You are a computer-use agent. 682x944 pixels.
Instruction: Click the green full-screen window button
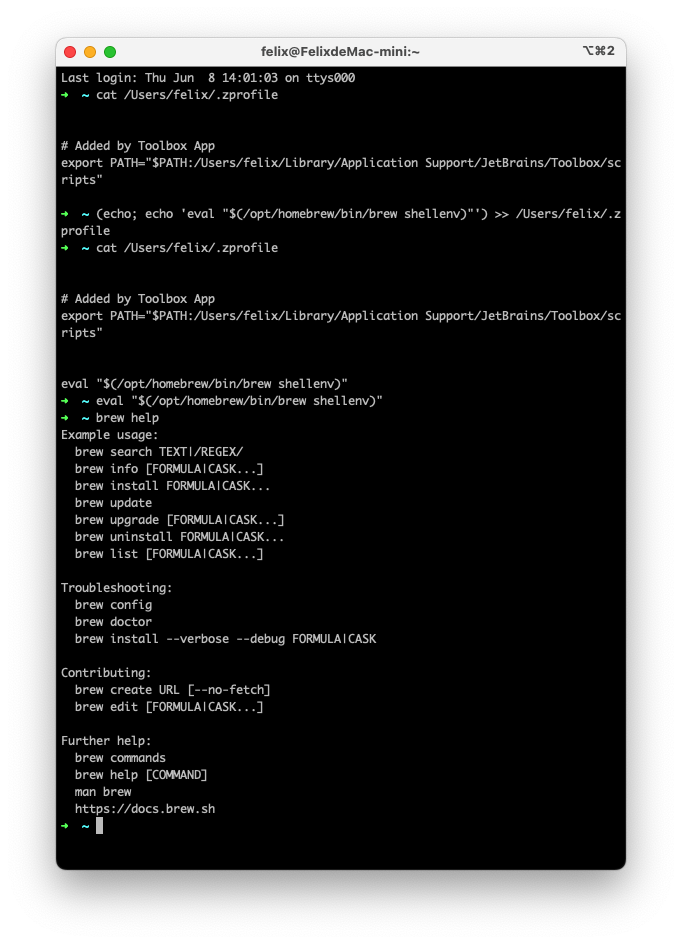(x=110, y=52)
